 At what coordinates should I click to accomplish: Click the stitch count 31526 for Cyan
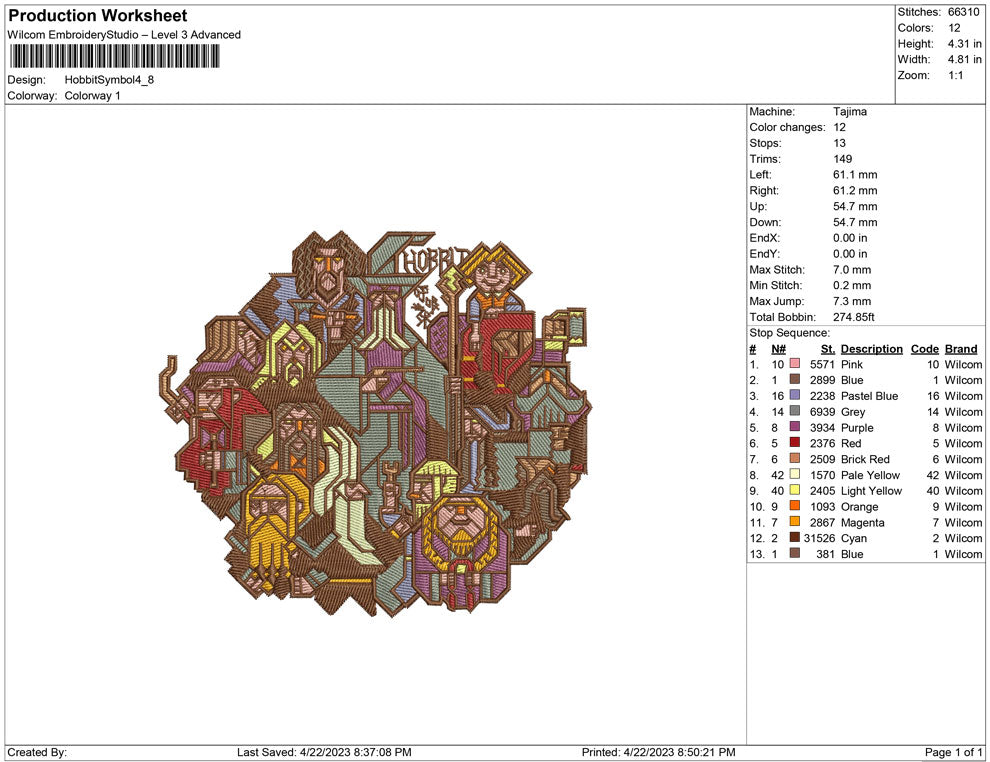819,538
